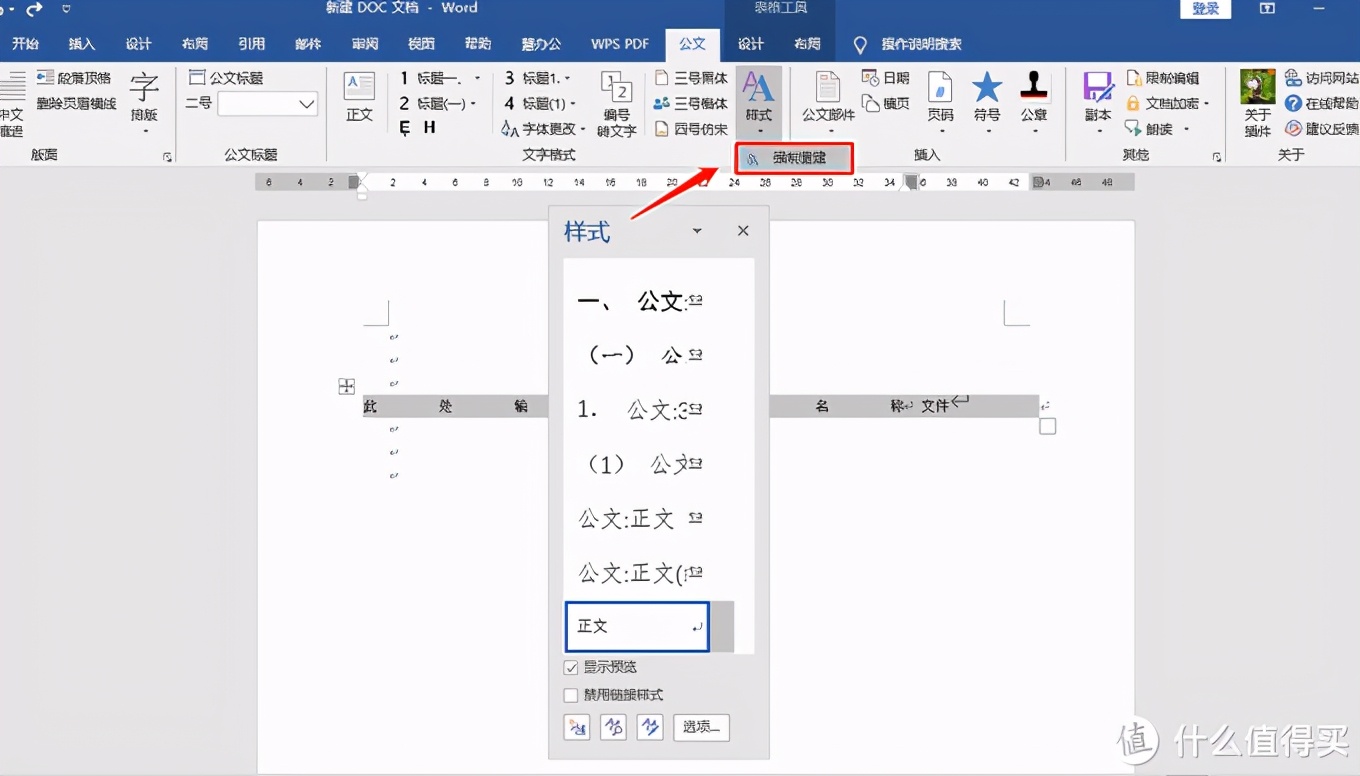Click the 选项 button in Styles pane
This screenshot has height=776, width=1360.
[701, 727]
